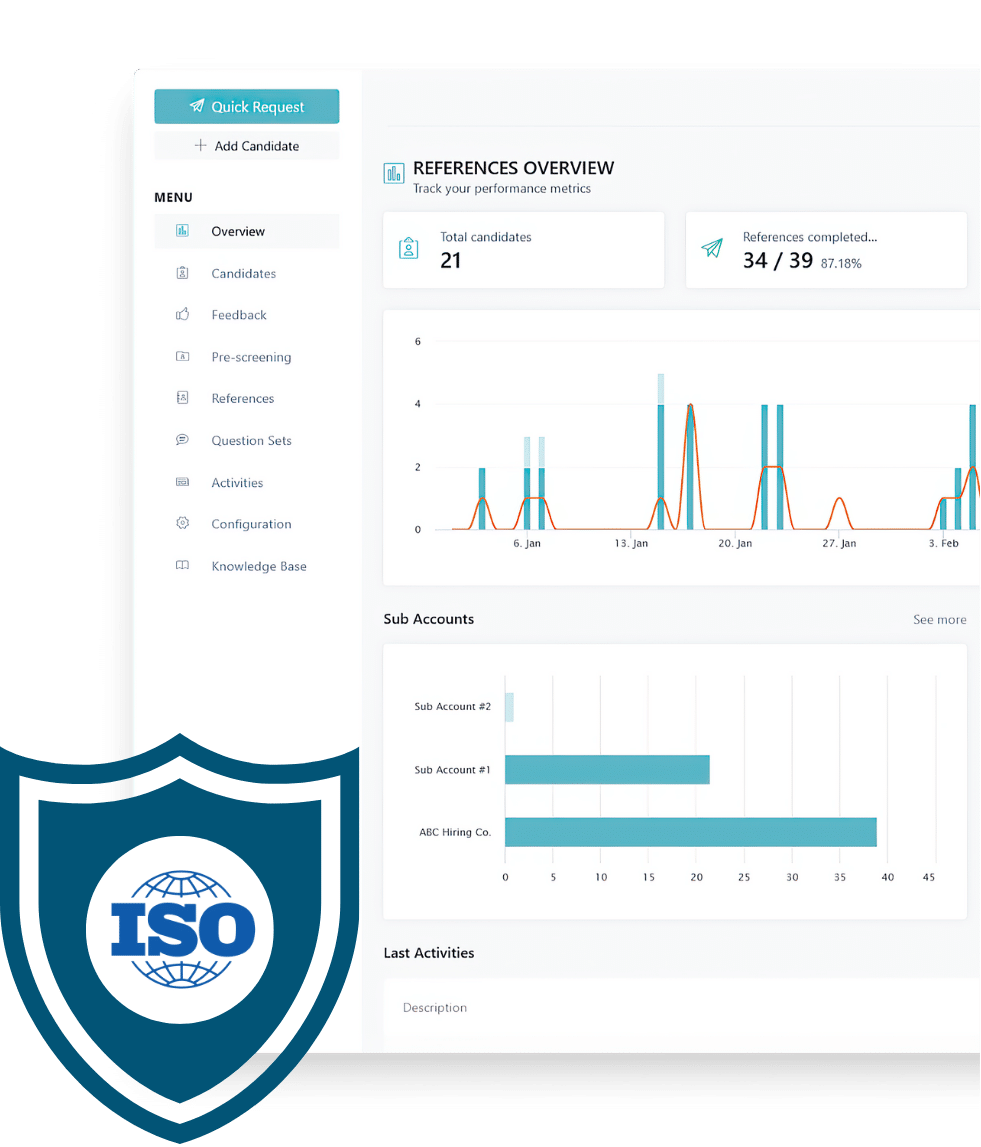This screenshot has height=1147, width=981.
Task: Click the Add Candidate button
Action: pos(247,146)
